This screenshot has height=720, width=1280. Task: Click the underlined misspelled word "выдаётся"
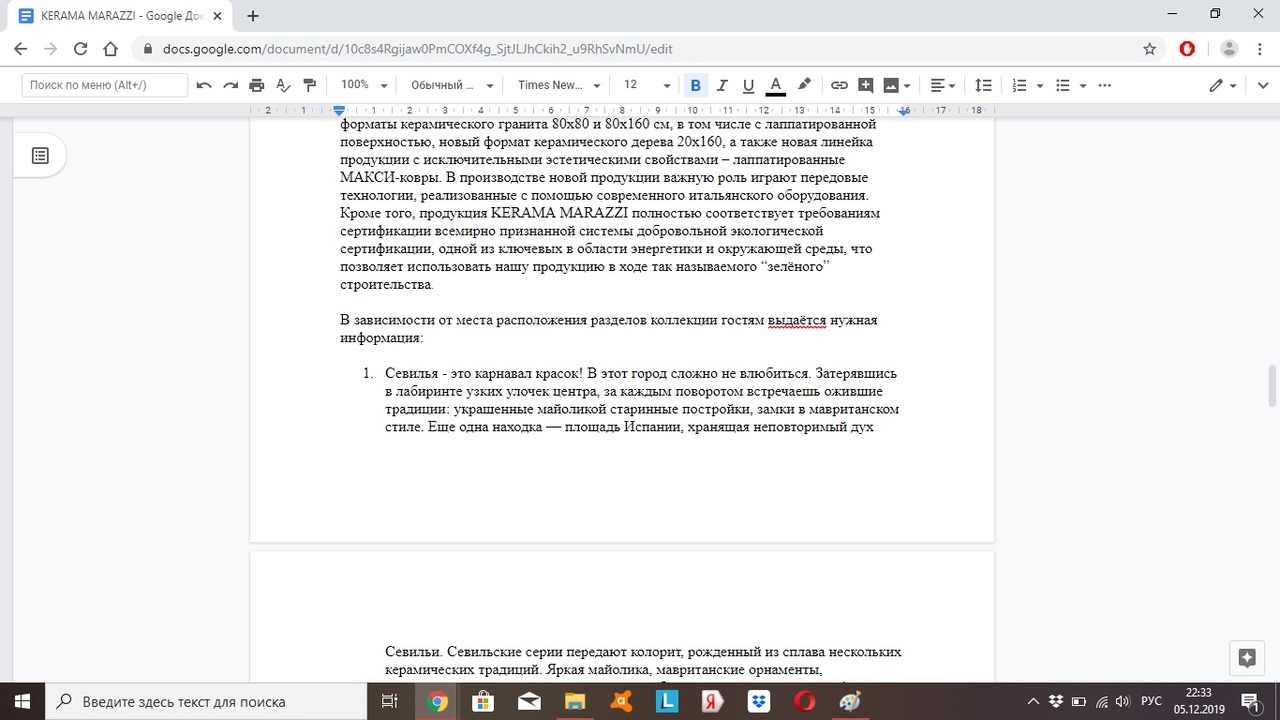coord(797,321)
